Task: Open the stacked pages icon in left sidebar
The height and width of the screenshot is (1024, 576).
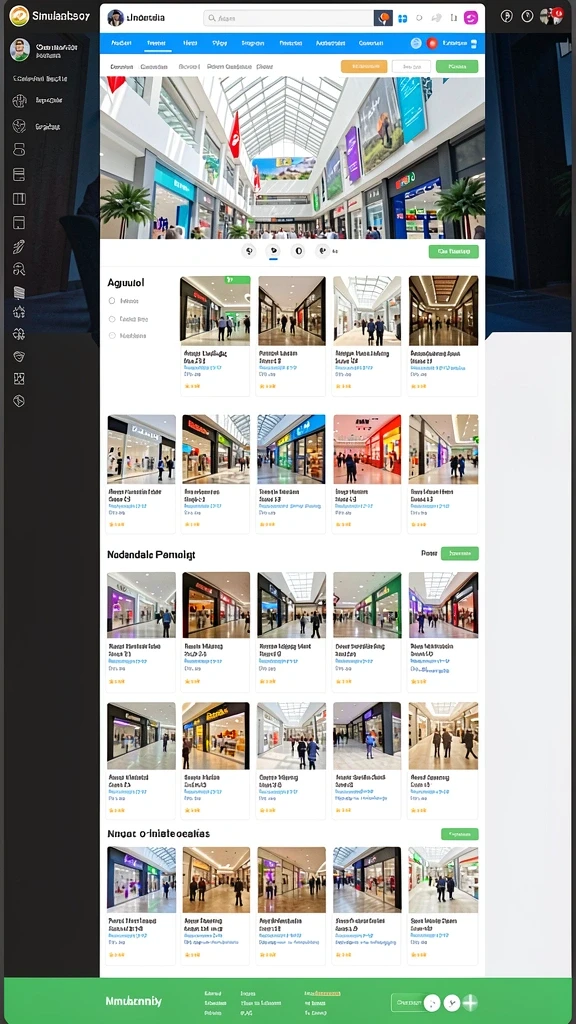Action: pos(19,292)
